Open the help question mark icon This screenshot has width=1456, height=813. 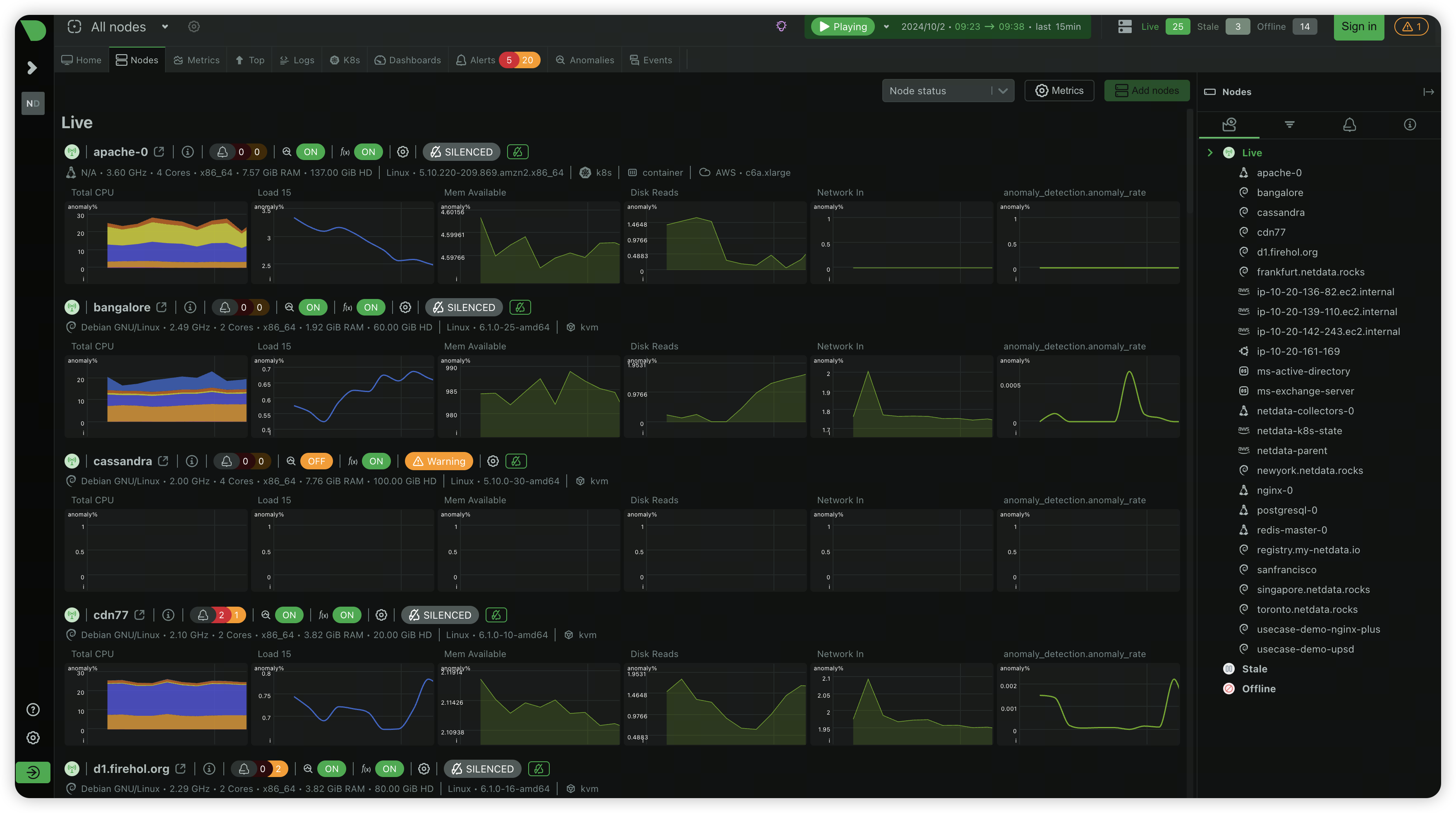tap(34, 709)
